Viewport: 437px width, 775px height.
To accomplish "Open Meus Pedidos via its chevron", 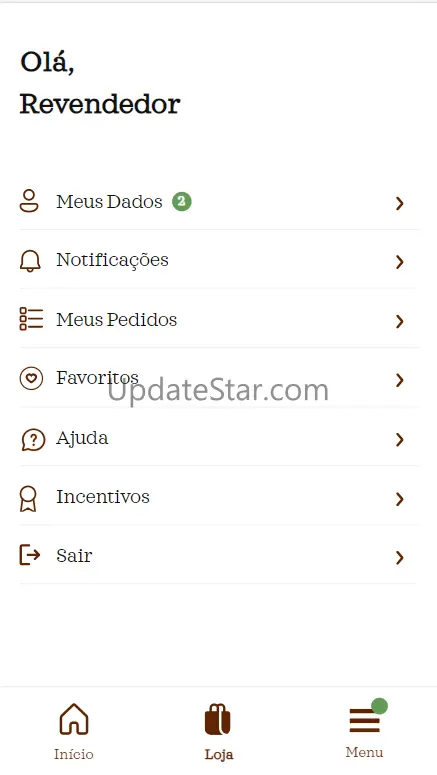I will [400, 321].
